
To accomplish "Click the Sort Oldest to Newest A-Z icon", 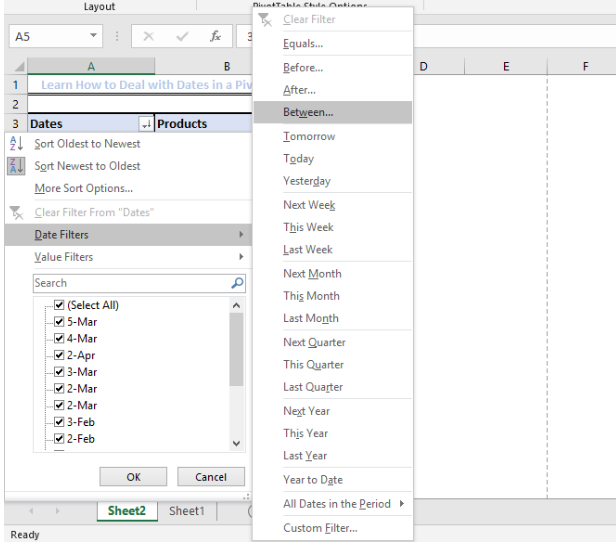I will coord(16,143).
